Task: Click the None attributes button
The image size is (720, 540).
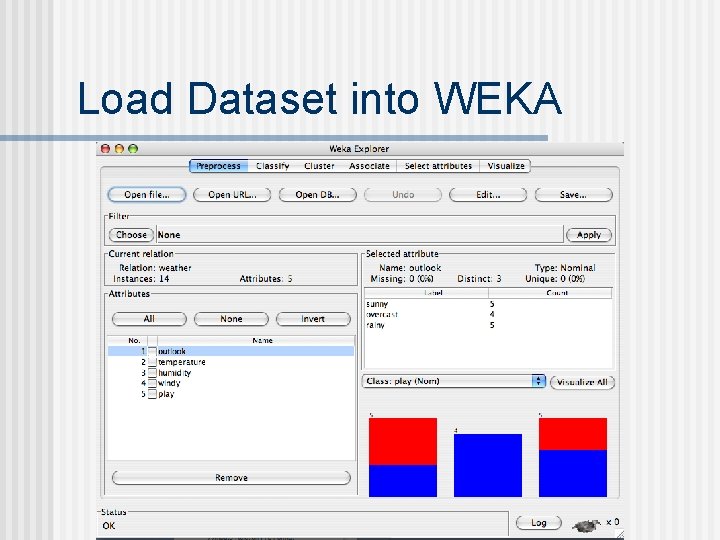Action: (x=231, y=319)
